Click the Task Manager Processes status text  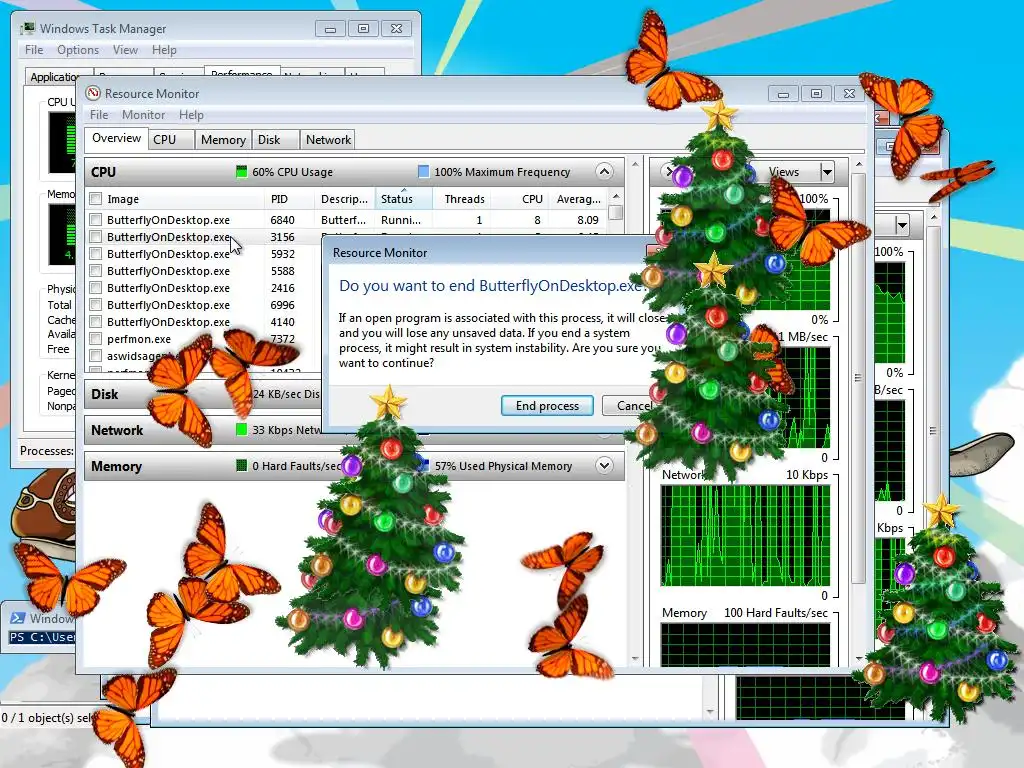pyautogui.click(x=46, y=451)
